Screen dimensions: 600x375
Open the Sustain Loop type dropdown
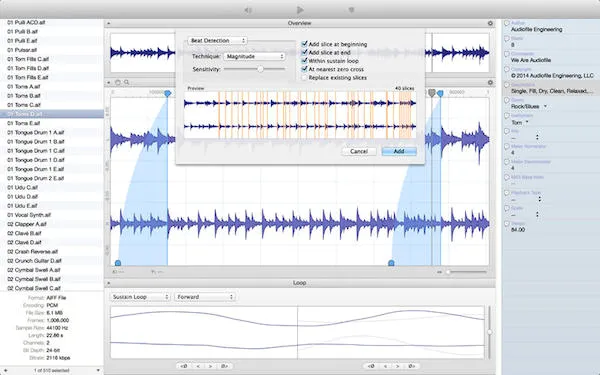pyautogui.click(x=140, y=297)
